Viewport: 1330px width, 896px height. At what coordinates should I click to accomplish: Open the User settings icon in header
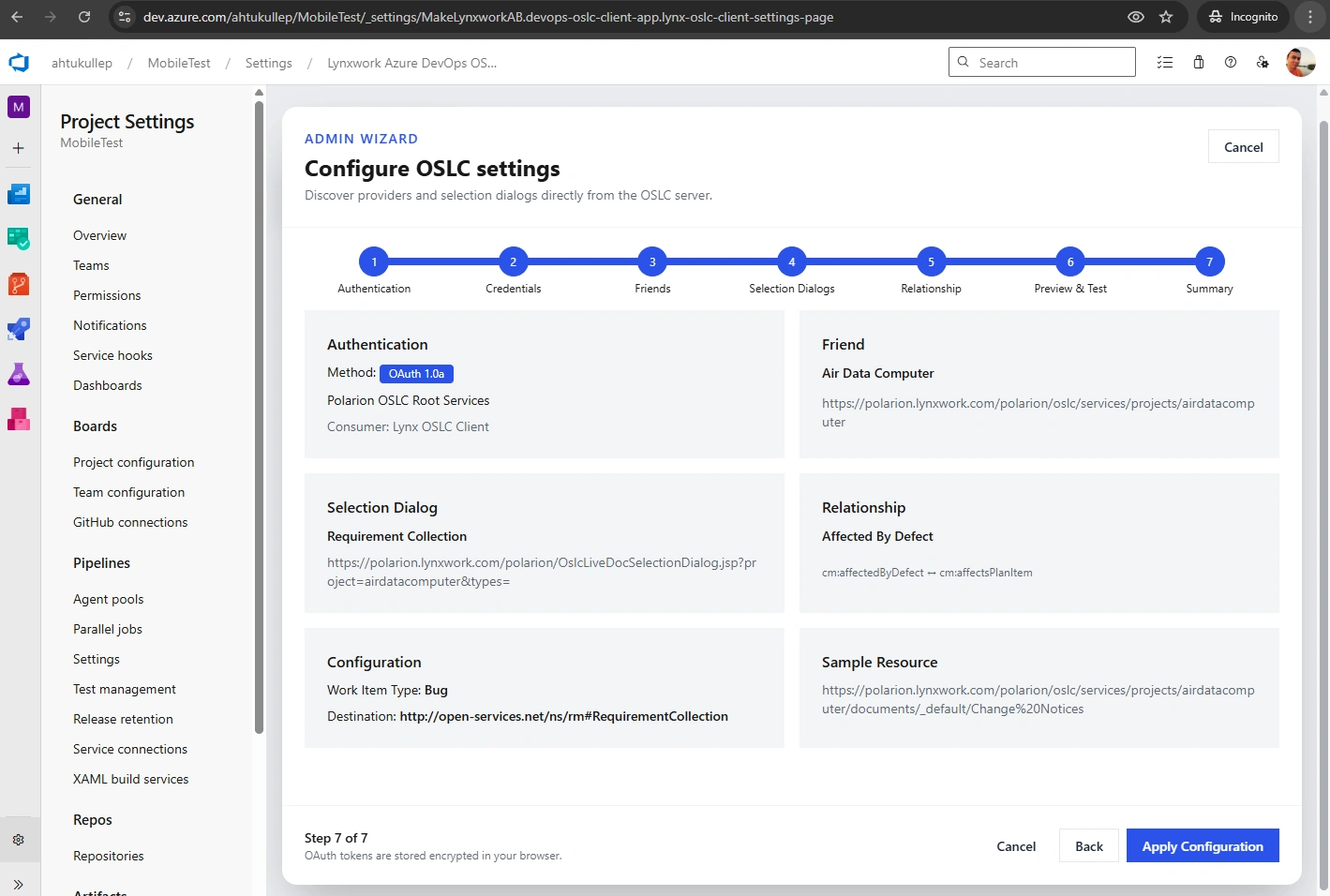point(1263,63)
